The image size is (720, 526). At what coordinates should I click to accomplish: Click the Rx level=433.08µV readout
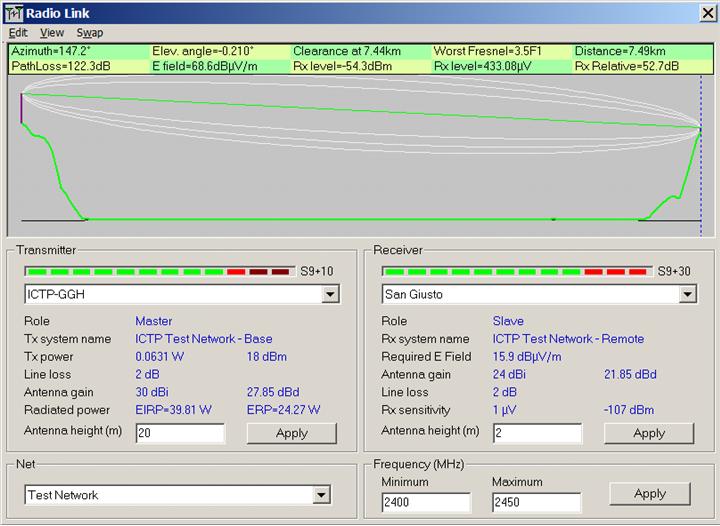click(483, 67)
